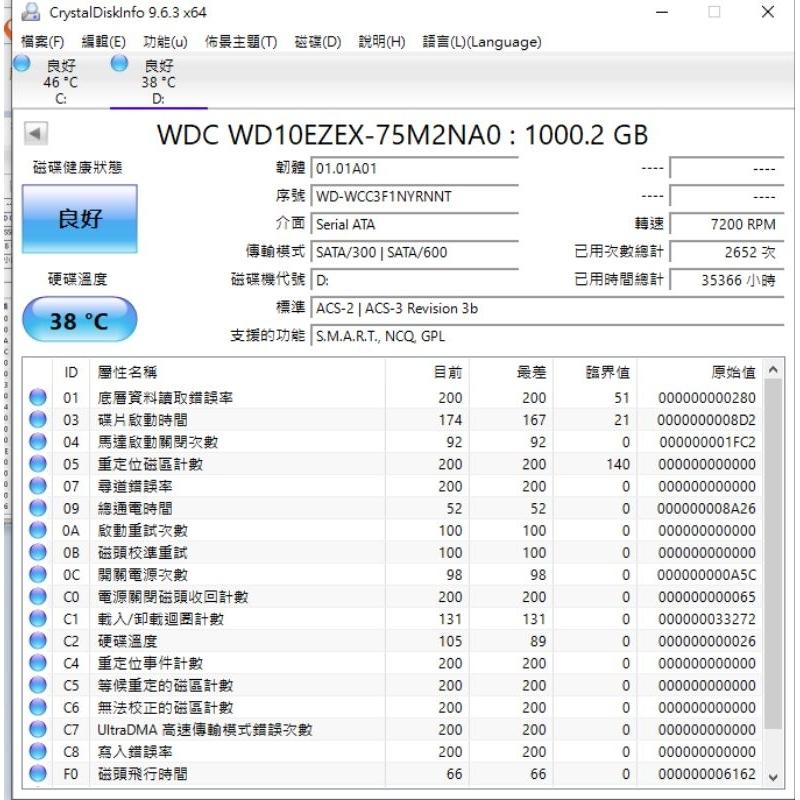Click status circle for attribute 03
The image size is (800, 800).
[x=38, y=419]
